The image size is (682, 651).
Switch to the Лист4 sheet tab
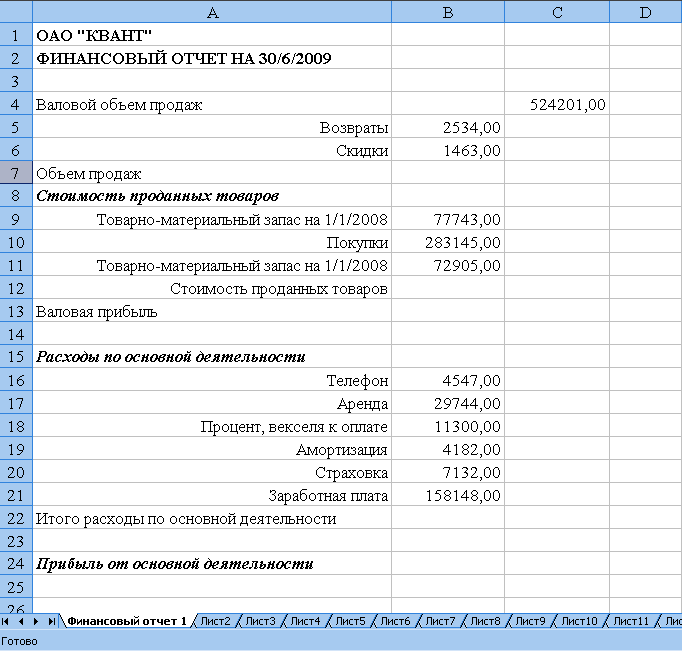pos(305,621)
